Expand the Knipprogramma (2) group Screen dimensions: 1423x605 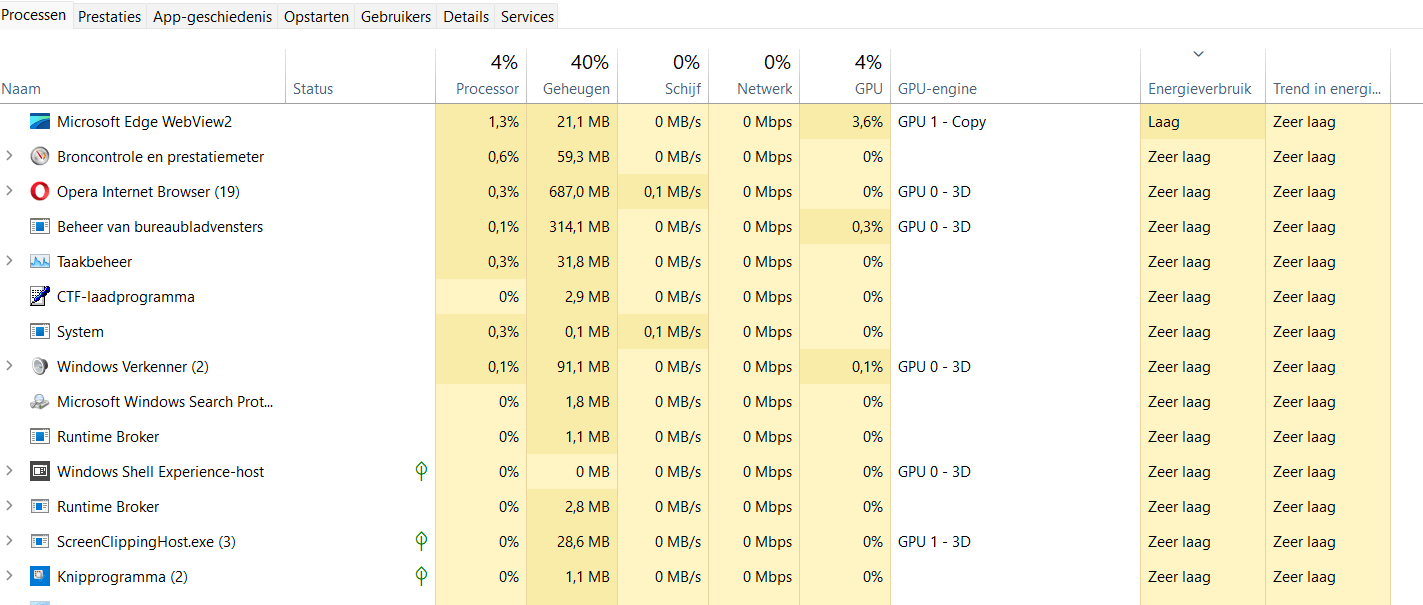10,577
